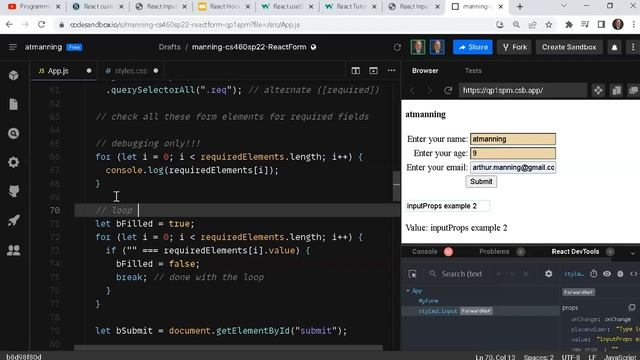Copy props to clipboard icon in DevTools
The width and height of the screenshot is (640, 360).
632,307
